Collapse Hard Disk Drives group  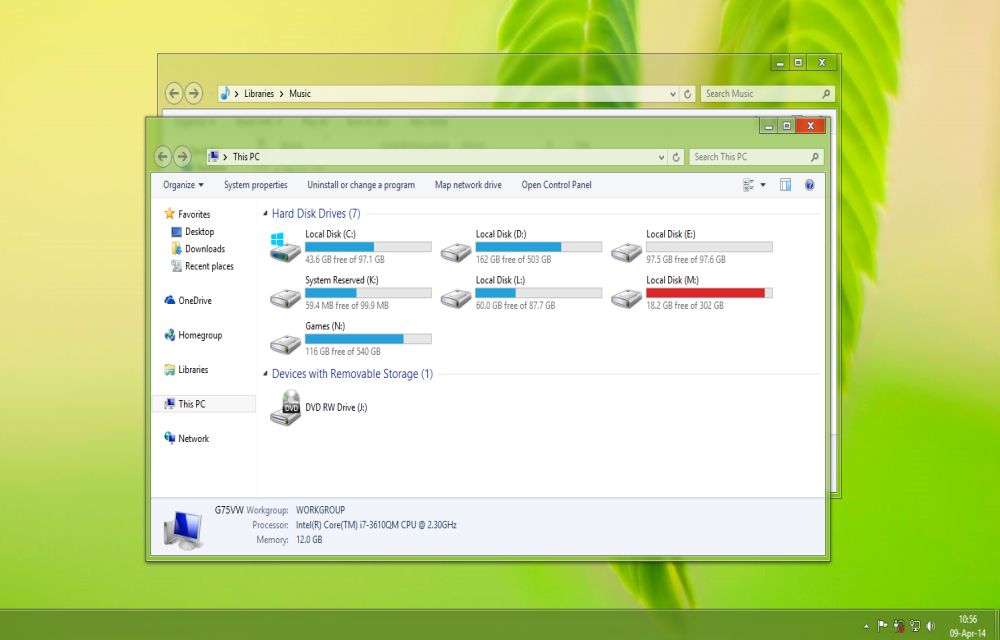pyautogui.click(x=265, y=214)
